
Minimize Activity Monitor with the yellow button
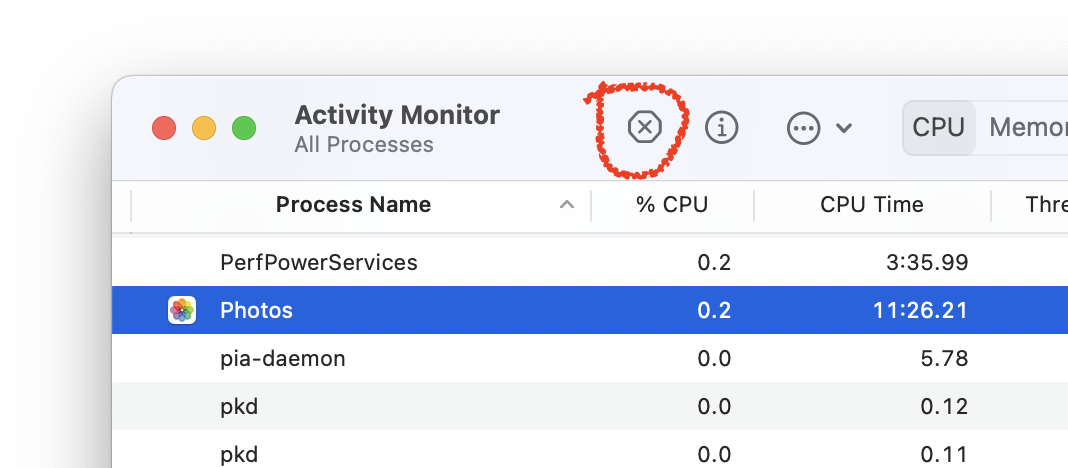point(204,128)
